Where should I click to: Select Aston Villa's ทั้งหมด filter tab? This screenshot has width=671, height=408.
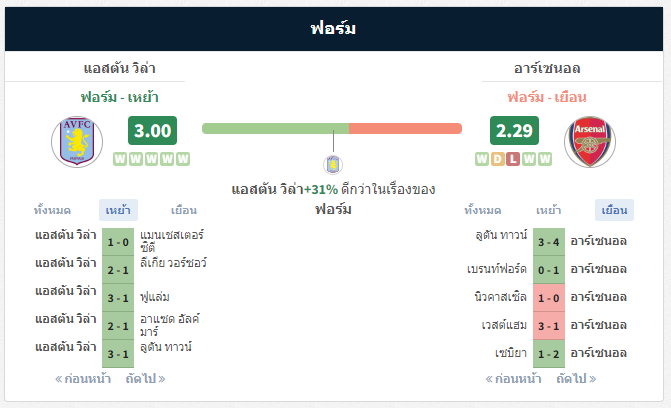[x=52, y=210]
